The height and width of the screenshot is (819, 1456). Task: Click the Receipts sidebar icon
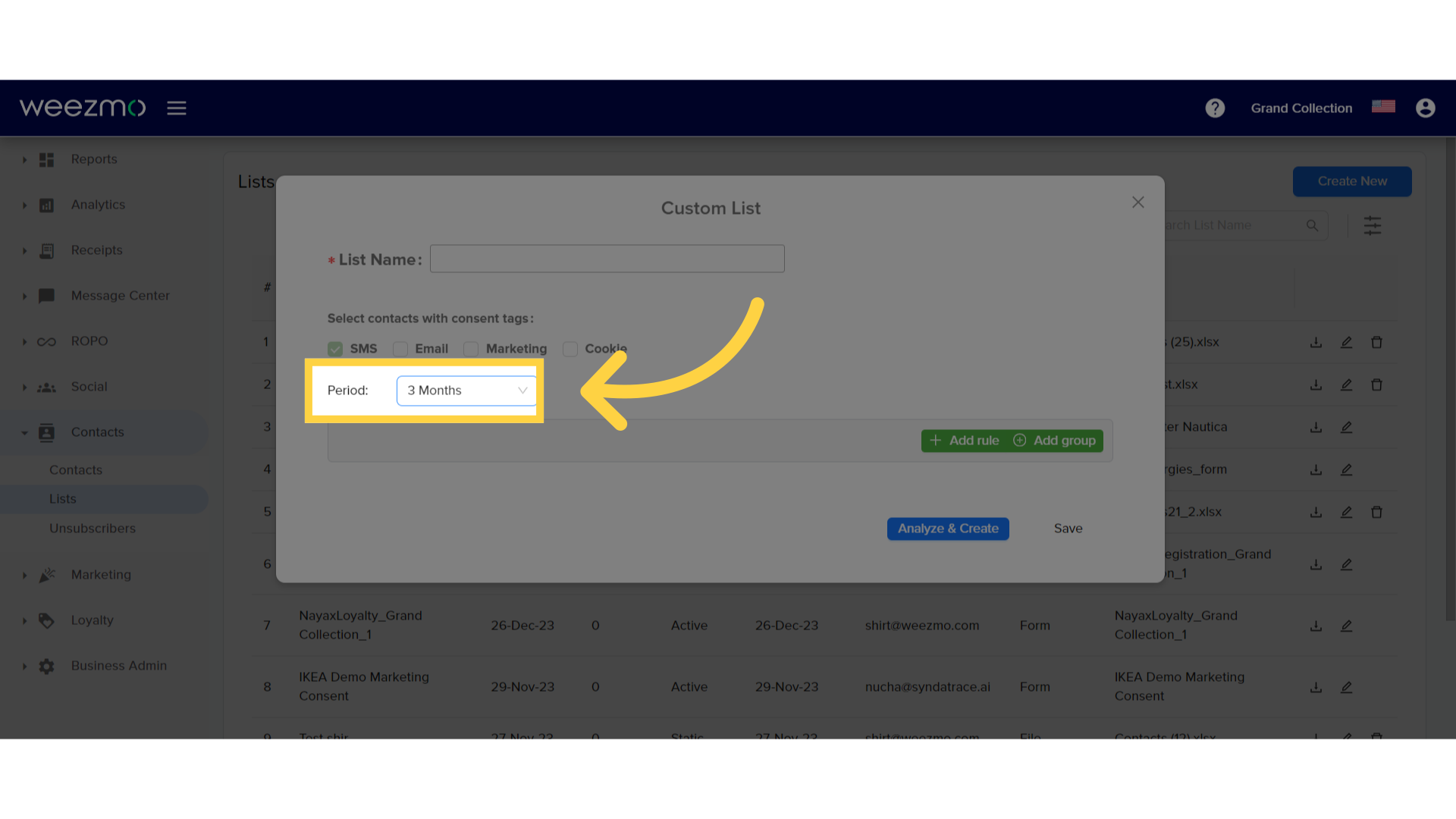pos(46,250)
